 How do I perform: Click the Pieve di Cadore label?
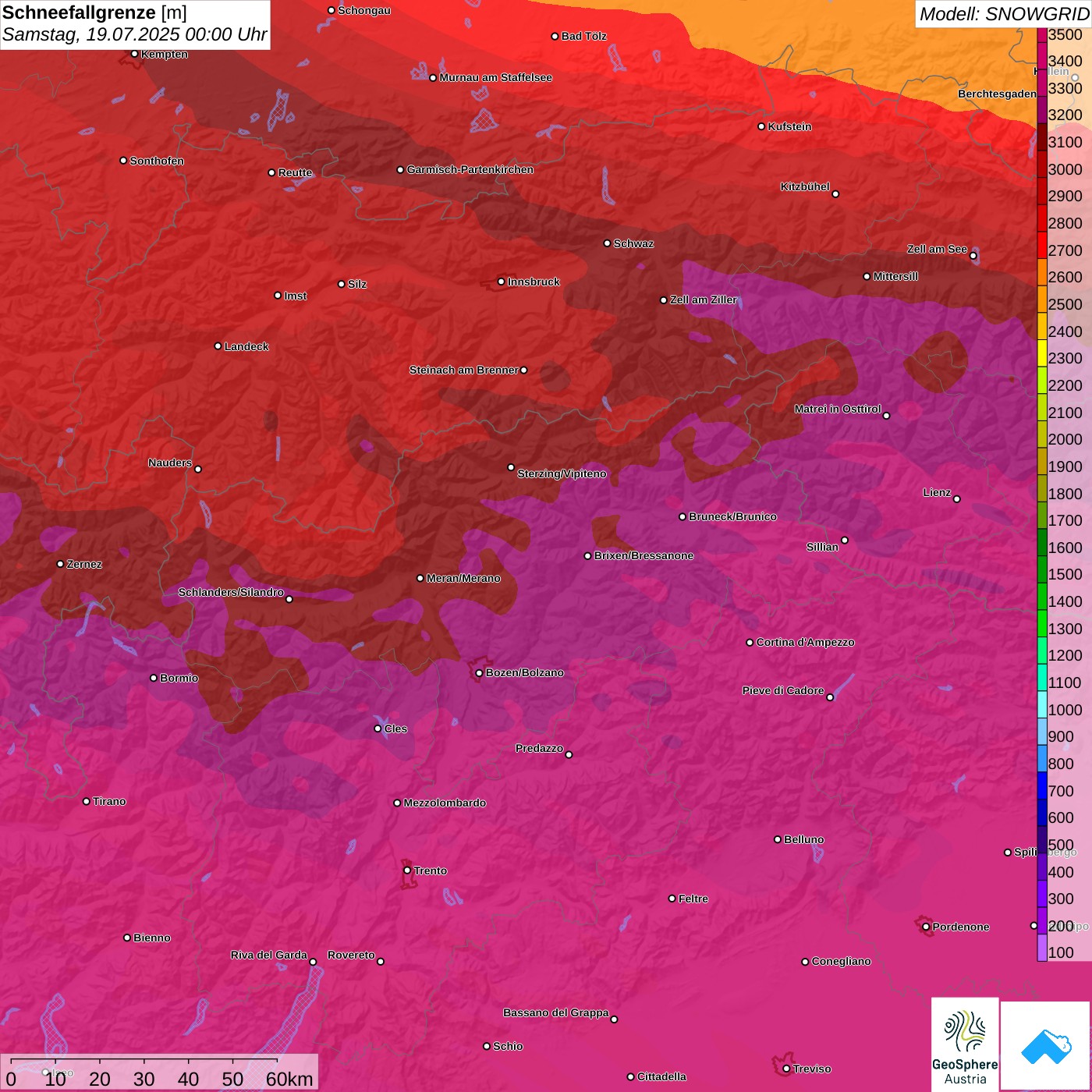tap(783, 690)
